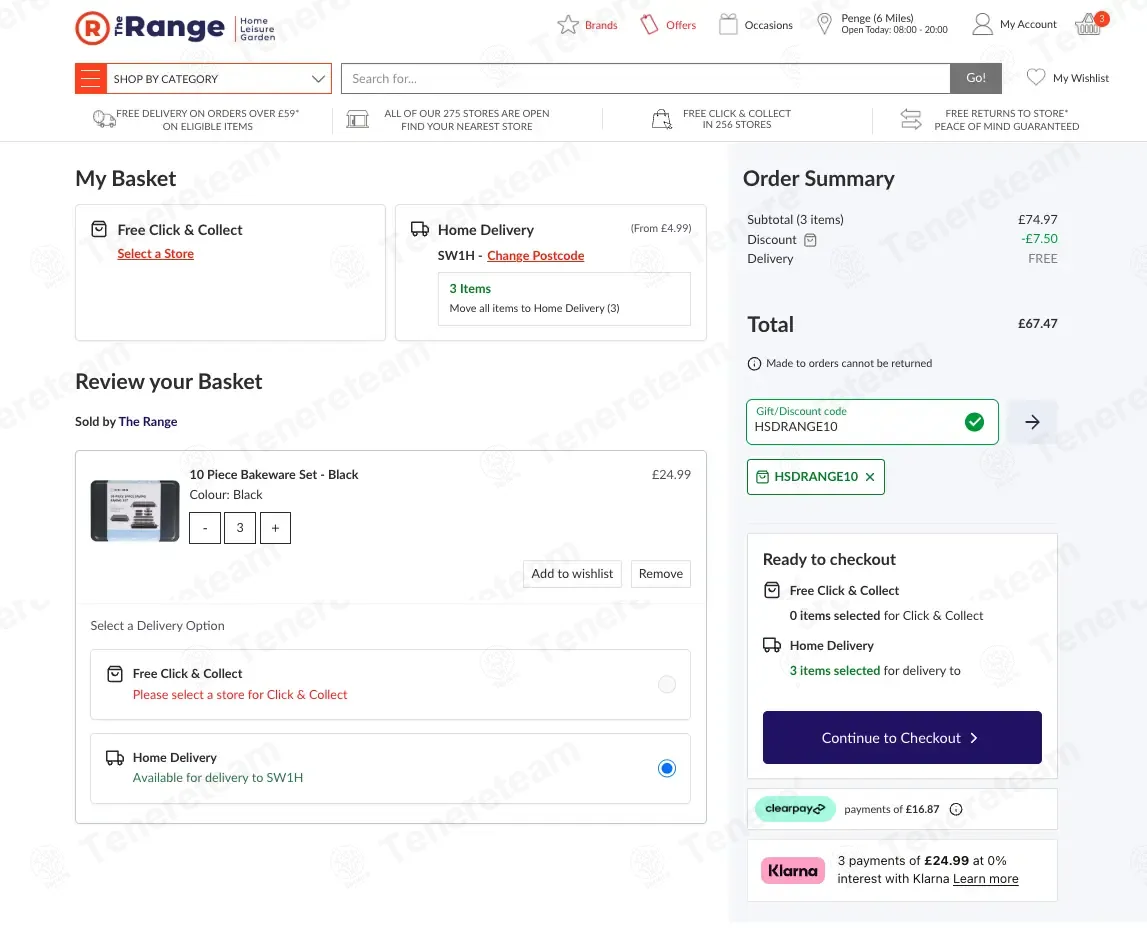Click the My Wishlist heart icon
Screen dimensions: 1147x934
point(1036,78)
